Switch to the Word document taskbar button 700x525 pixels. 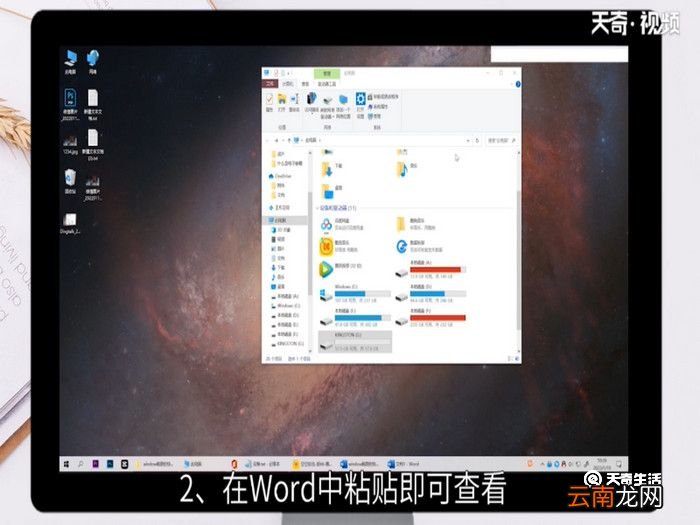(x=404, y=464)
